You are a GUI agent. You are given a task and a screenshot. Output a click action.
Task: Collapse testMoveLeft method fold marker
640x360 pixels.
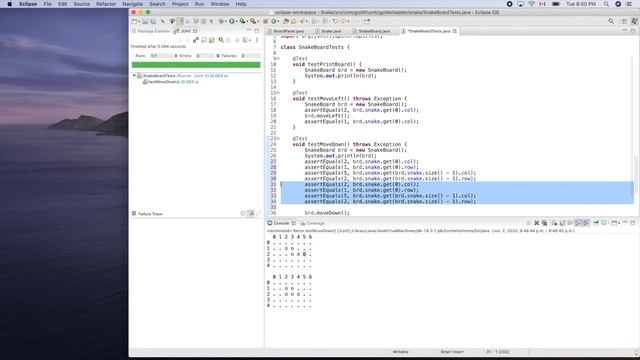point(278,93)
